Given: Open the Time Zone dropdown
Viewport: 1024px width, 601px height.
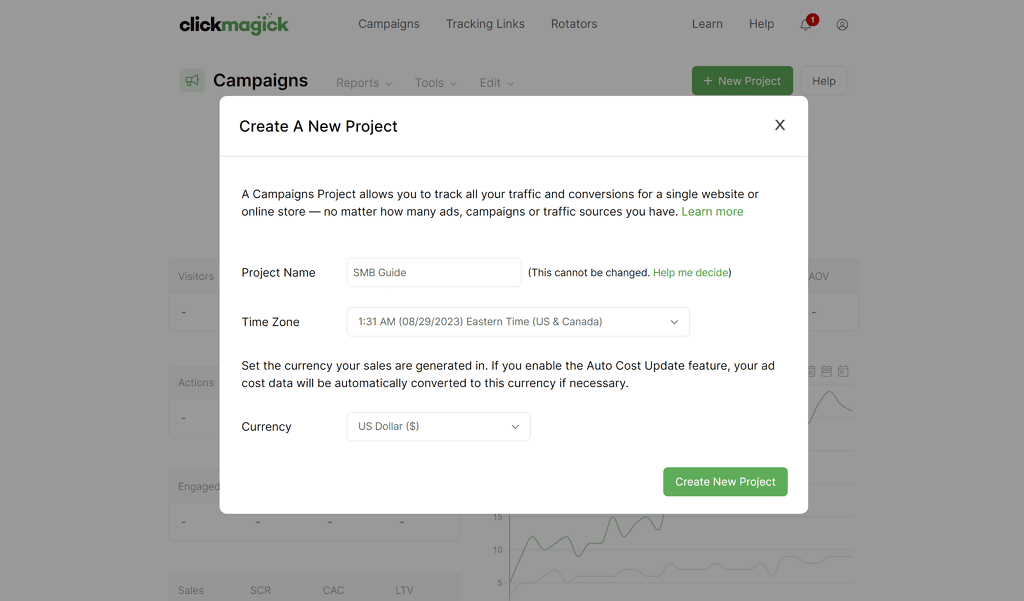Looking at the screenshot, I should [518, 322].
